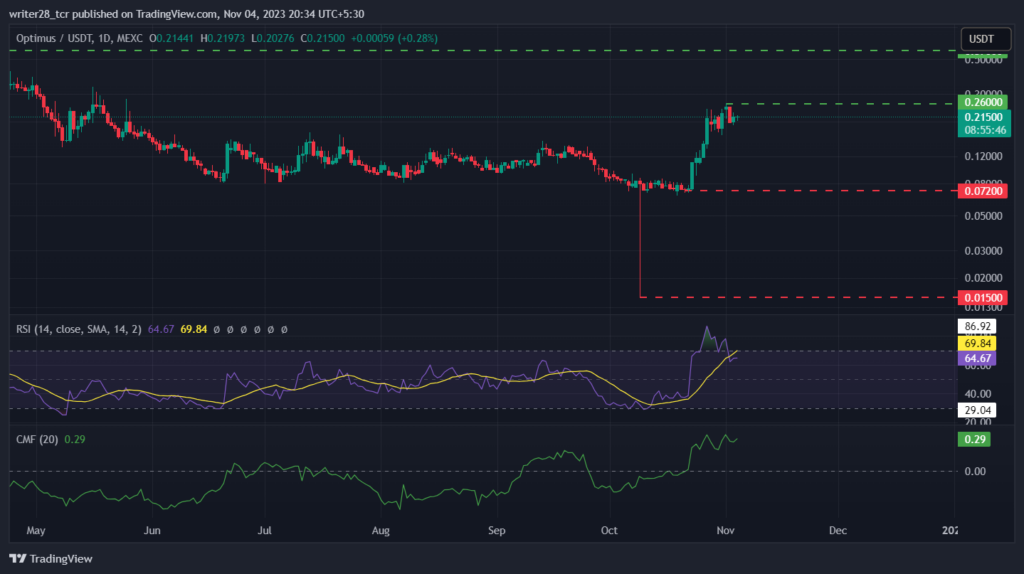The image size is (1024, 574).
Task: Click the Sep label on time axis
Action: click(497, 530)
